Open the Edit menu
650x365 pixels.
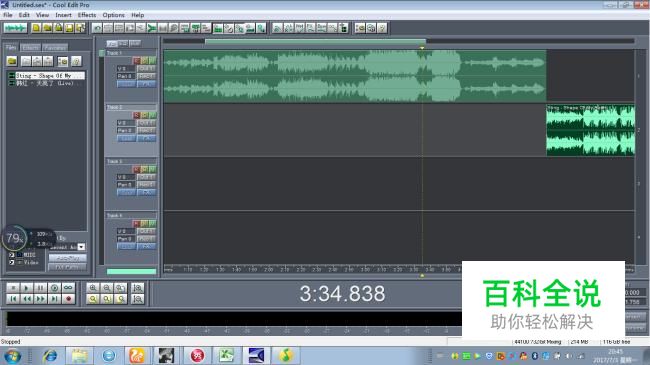[24, 15]
